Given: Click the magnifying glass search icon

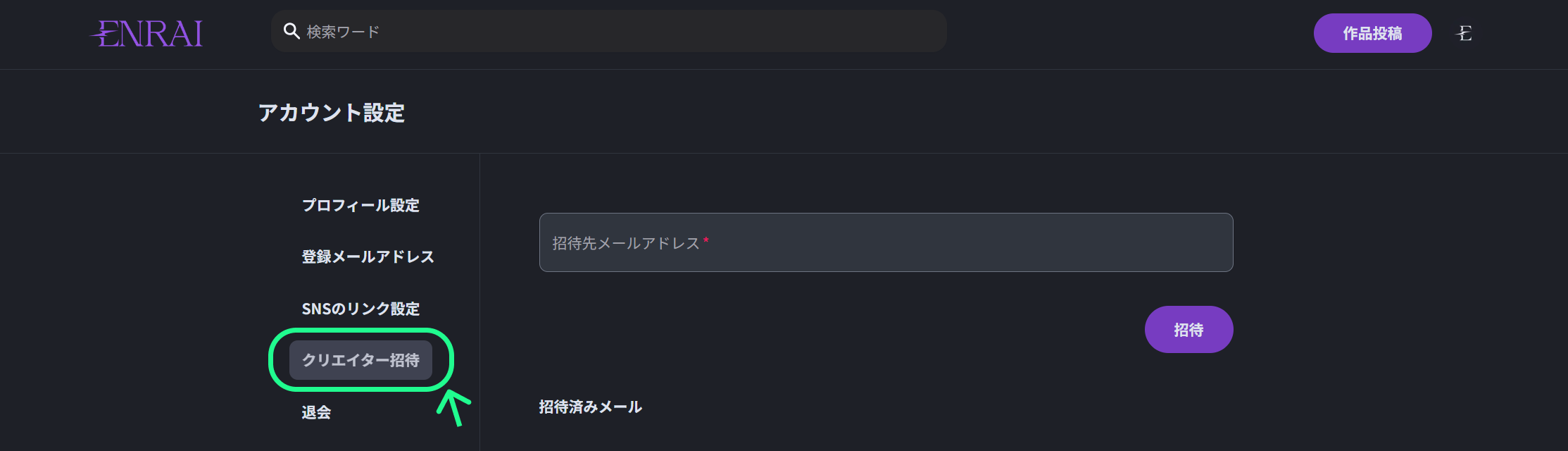Looking at the screenshot, I should point(291,31).
